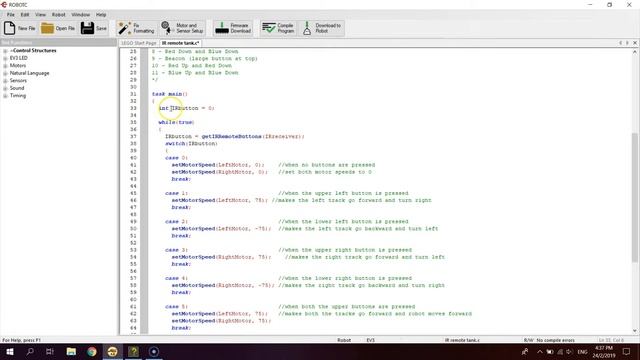Expand the Timing tree node
Viewport: 640px width, 360px height.
coord(5,96)
